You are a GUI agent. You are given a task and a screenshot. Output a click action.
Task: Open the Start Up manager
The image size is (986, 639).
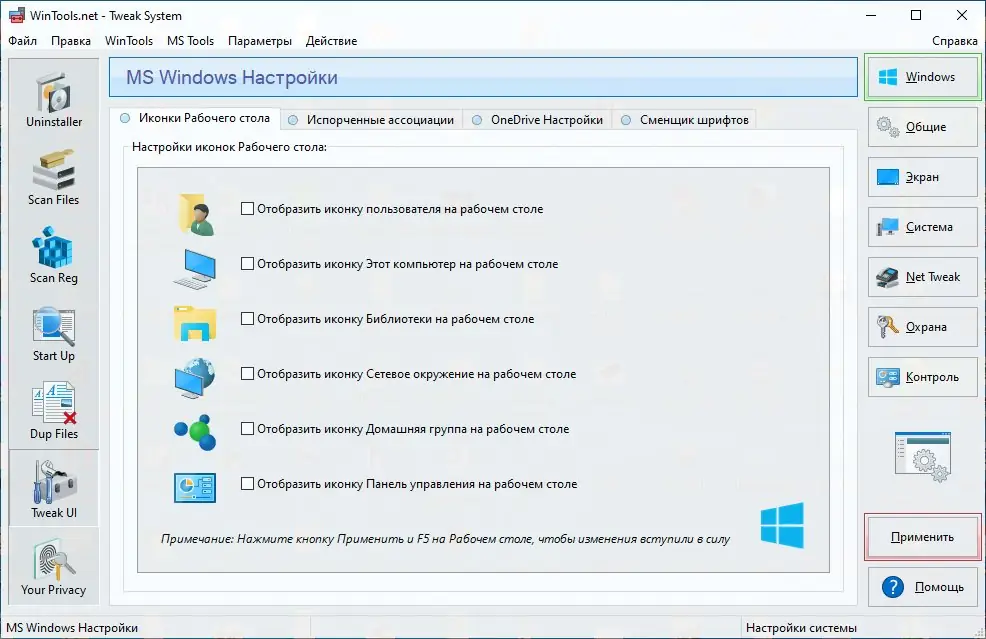point(54,334)
